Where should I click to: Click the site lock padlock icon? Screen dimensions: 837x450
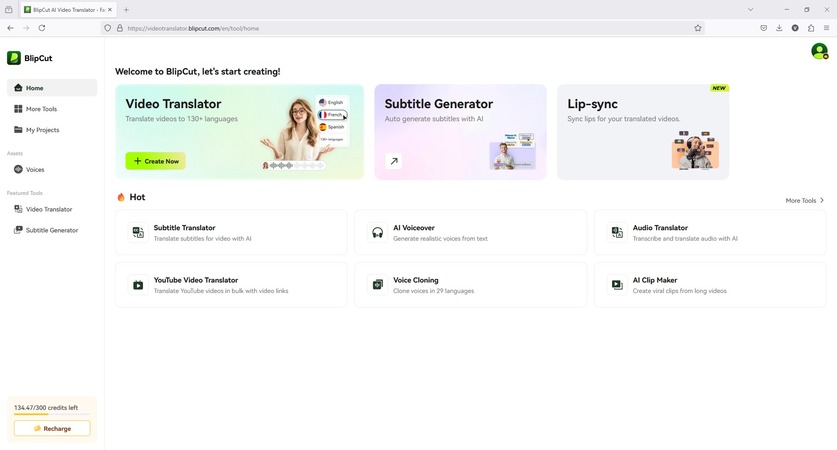click(120, 28)
